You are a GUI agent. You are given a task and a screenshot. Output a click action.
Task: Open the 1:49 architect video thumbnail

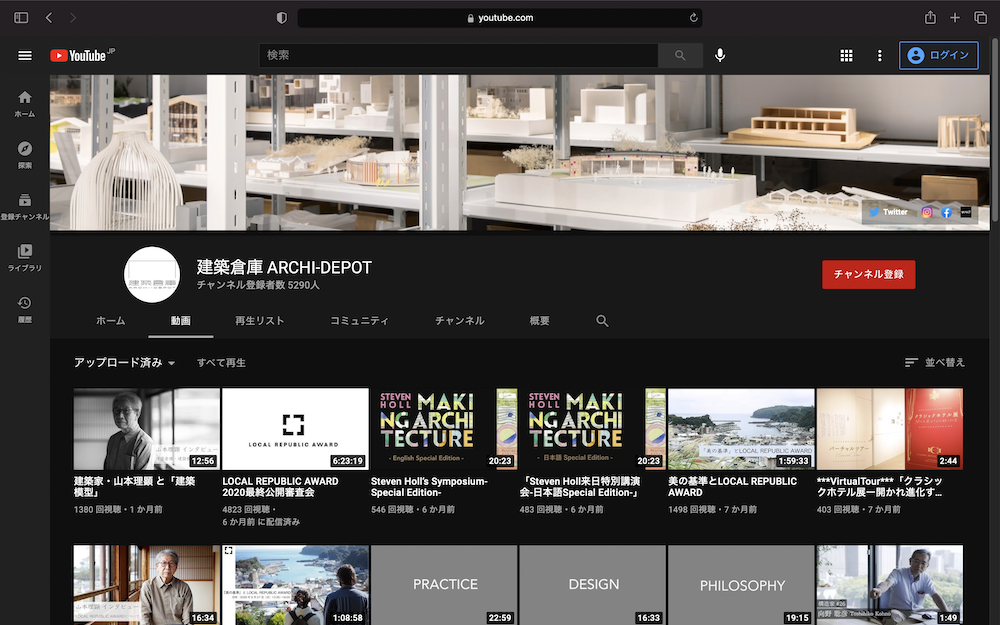(890, 585)
